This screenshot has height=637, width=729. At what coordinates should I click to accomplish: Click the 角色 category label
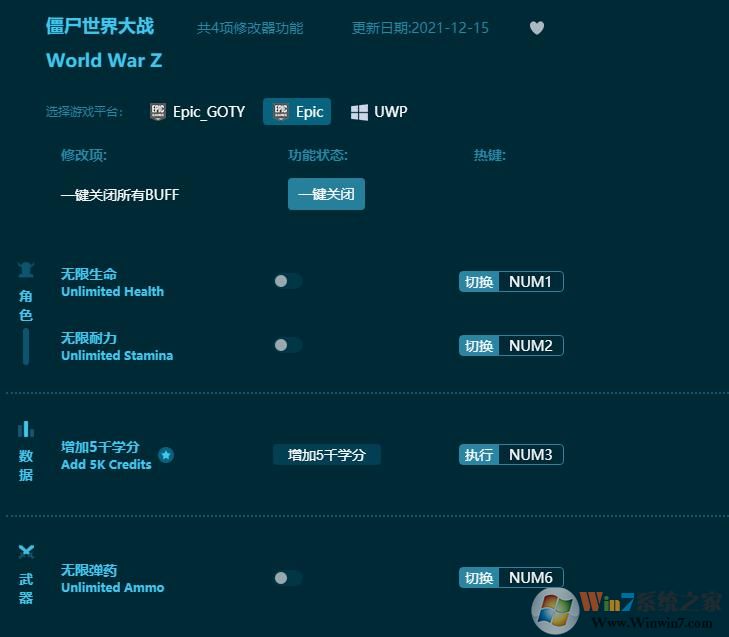[x=26, y=305]
